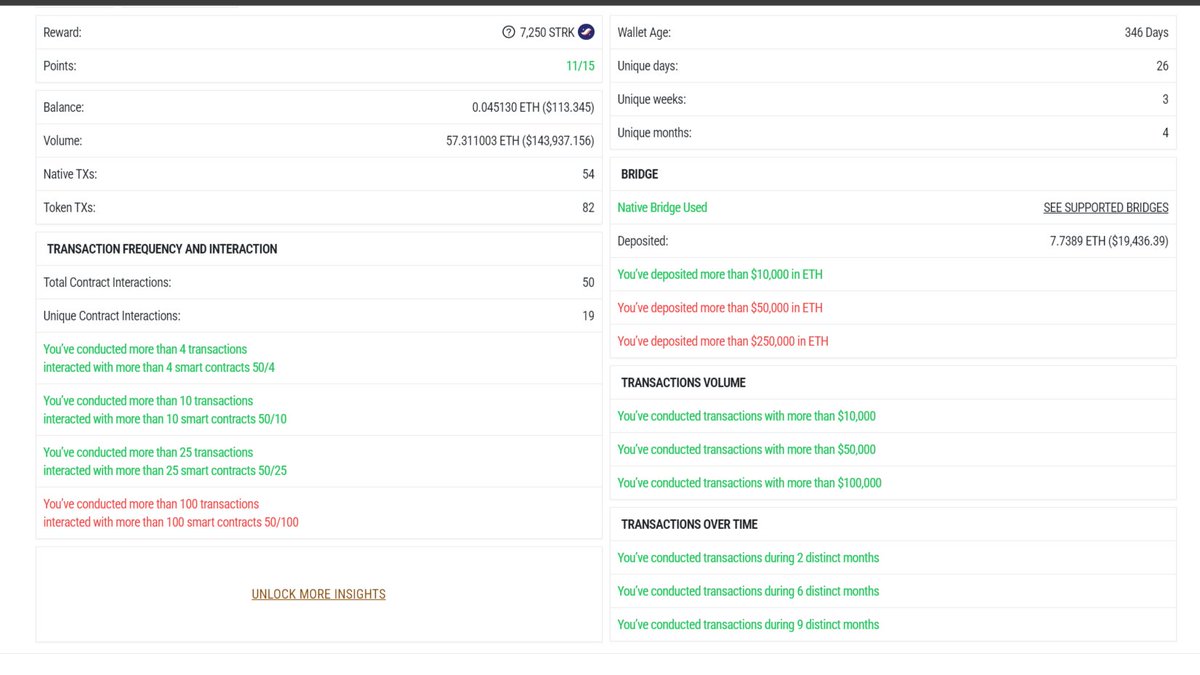Click transactions with more than $100,000 line
Image resolution: width=1200 pixels, height=675 pixels.
click(x=749, y=483)
